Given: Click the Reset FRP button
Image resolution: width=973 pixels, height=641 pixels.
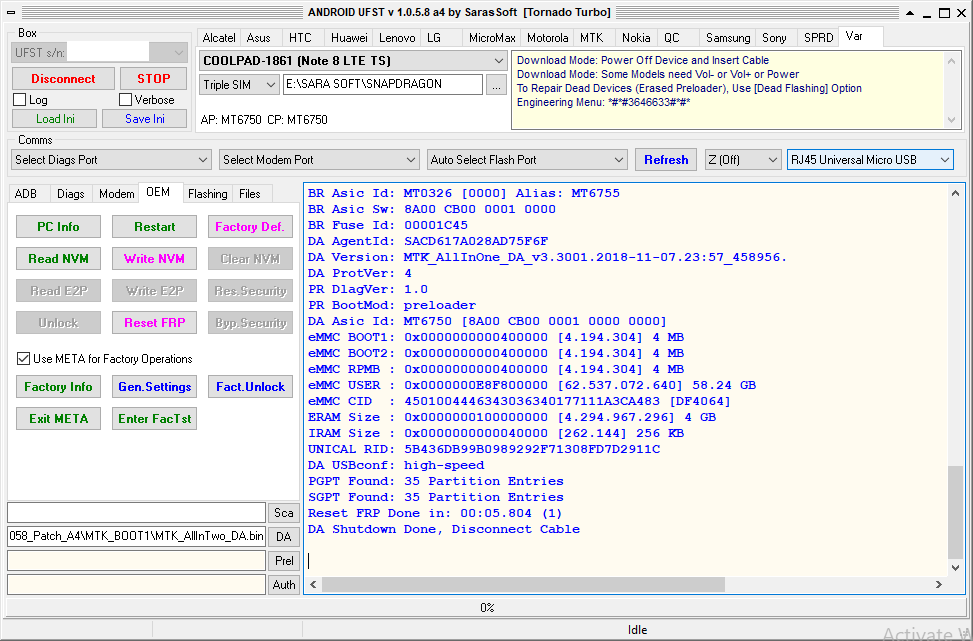Looking at the screenshot, I should pos(155,323).
